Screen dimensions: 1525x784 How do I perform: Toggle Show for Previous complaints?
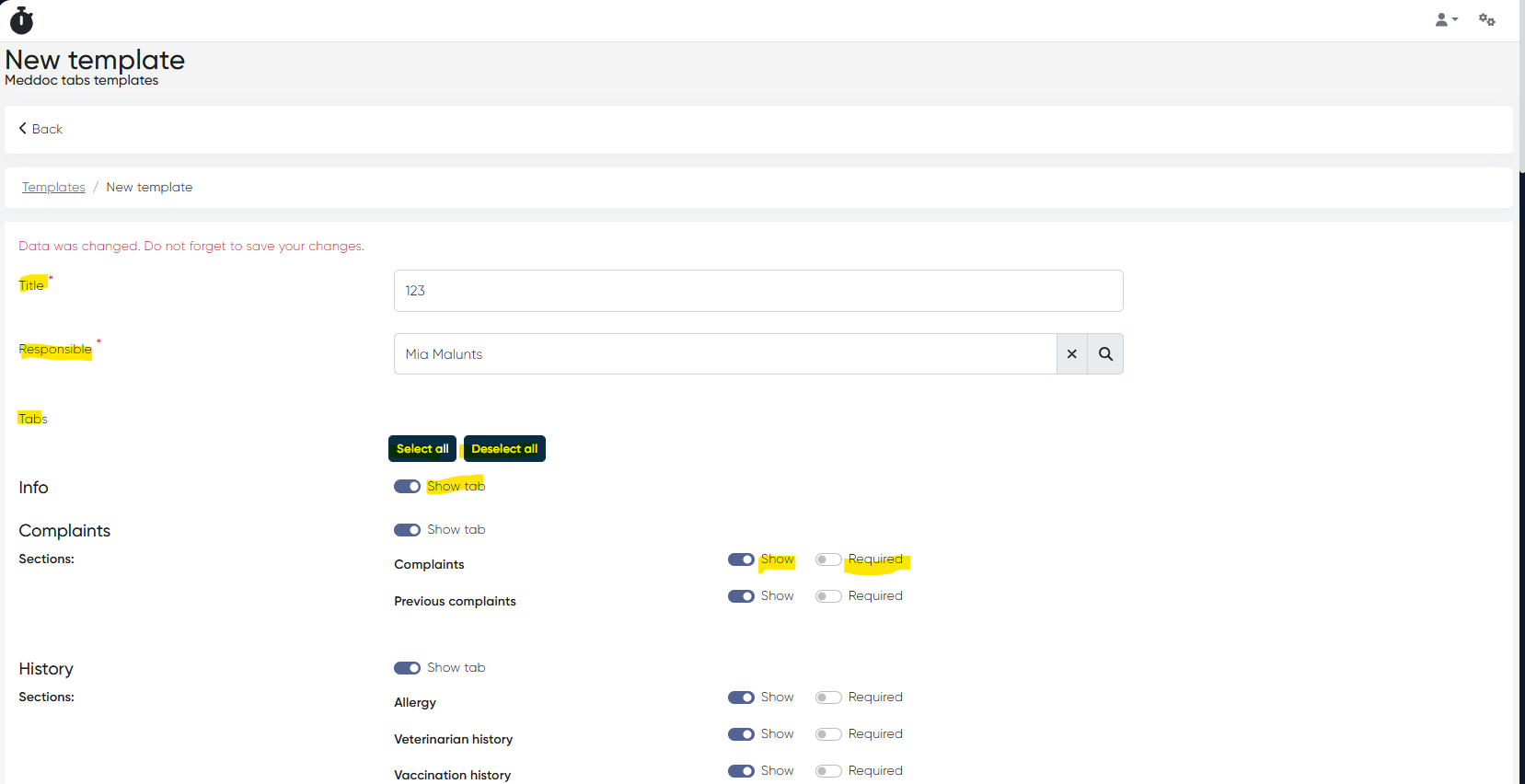(x=741, y=596)
